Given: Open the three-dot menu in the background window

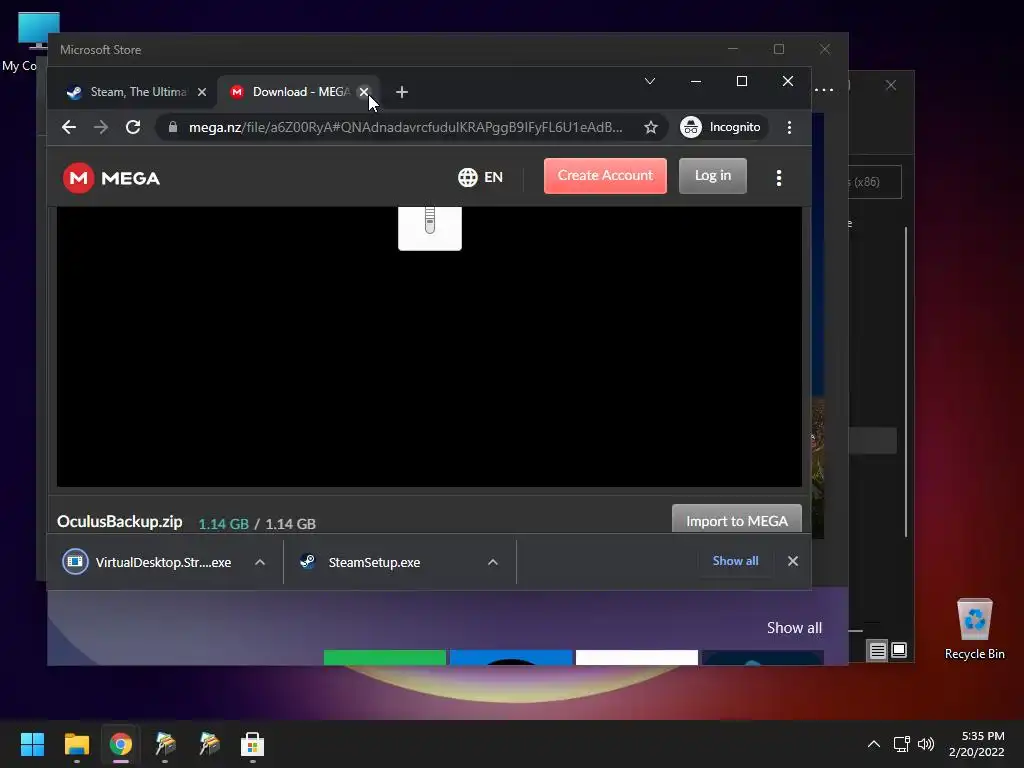Looking at the screenshot, I should point(824,89).
